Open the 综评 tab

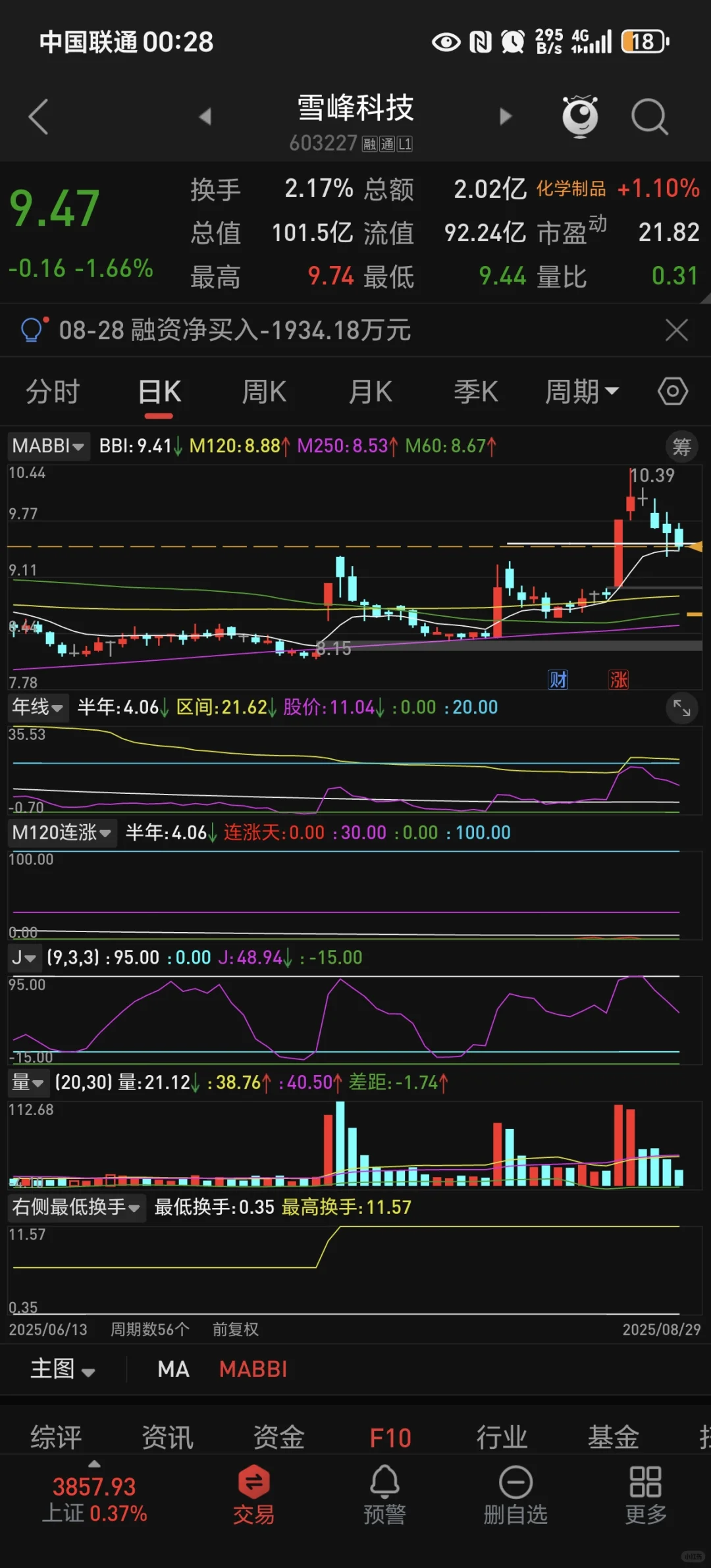tap(56, 1437)
